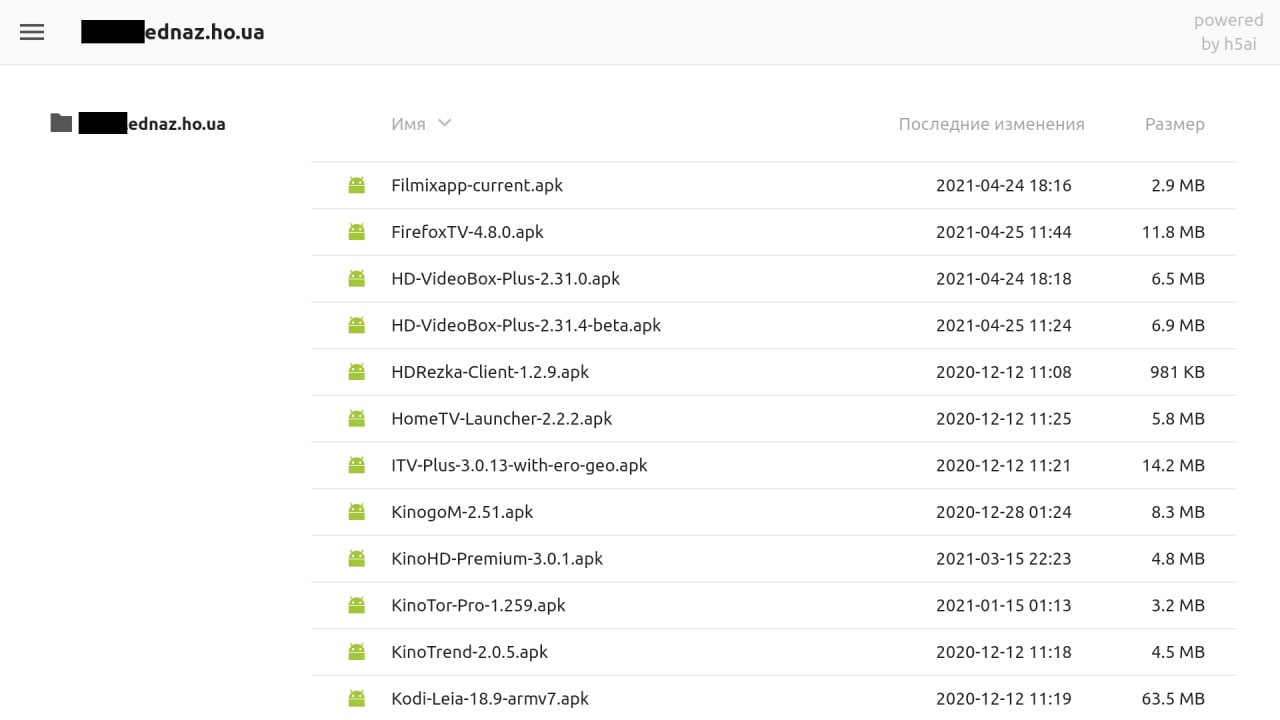Sort by Размер column
Viewport: 1280px width, 720px height.
click(x=1174, y=124)
